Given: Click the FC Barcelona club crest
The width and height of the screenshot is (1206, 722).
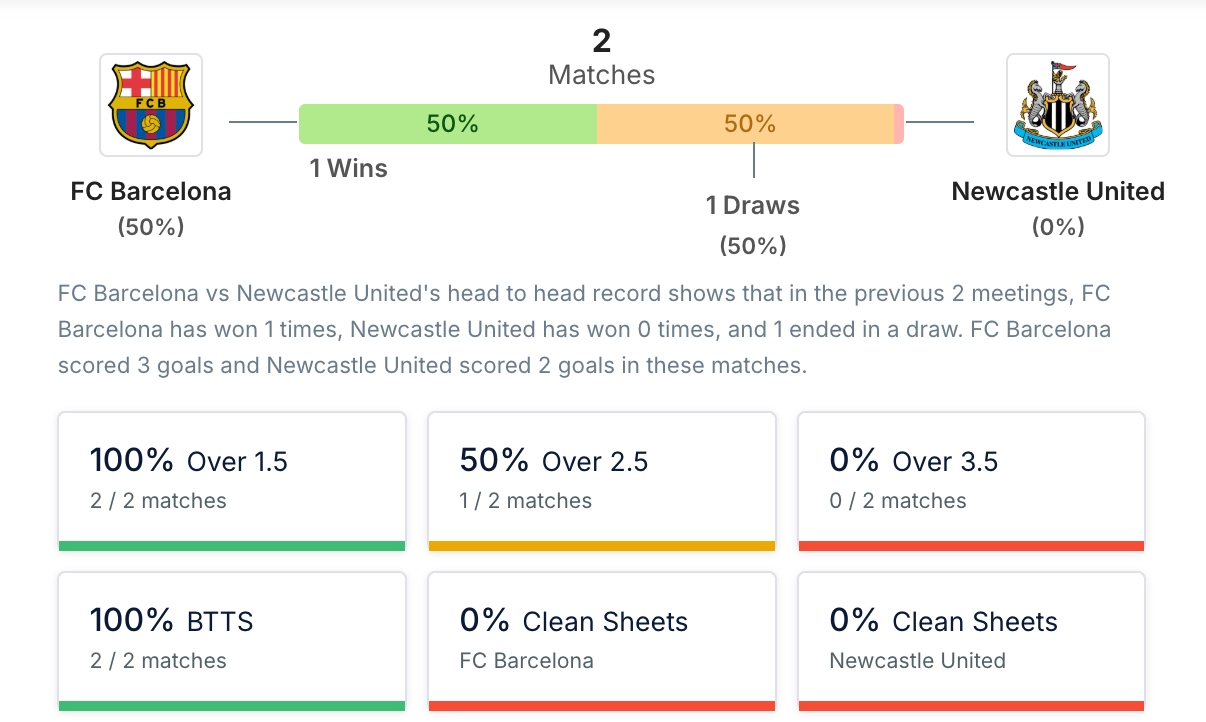Looking at the screenshot, I should (x=150, y=104).
